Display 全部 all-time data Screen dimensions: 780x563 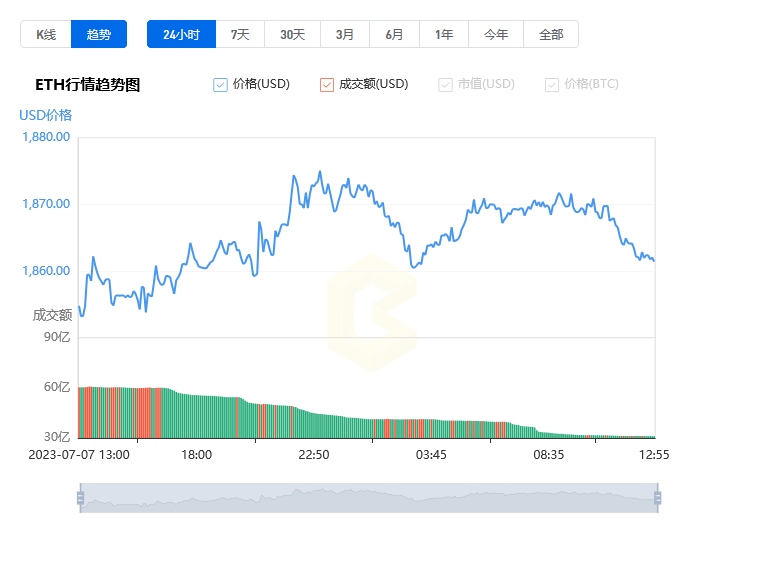pos(551,34)
